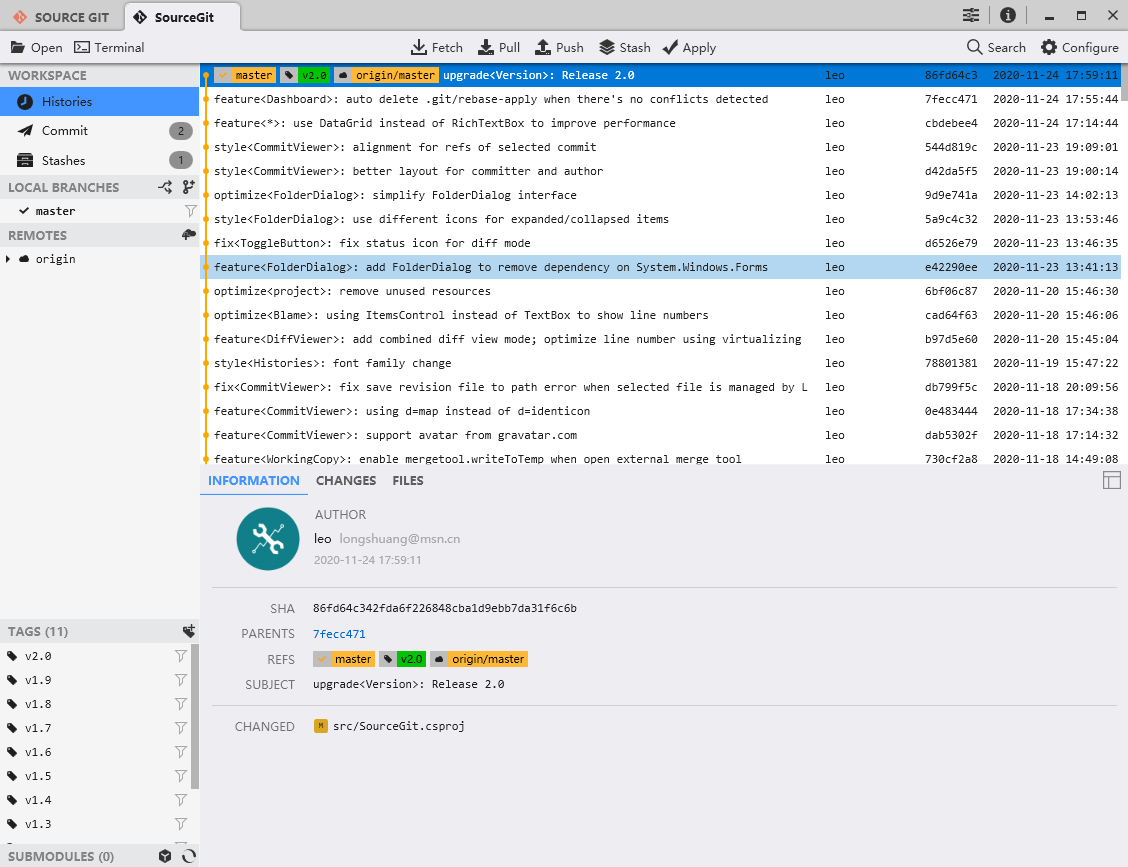Open parent commit link 7fecc471
The image size is (1128, 867).
339,634
